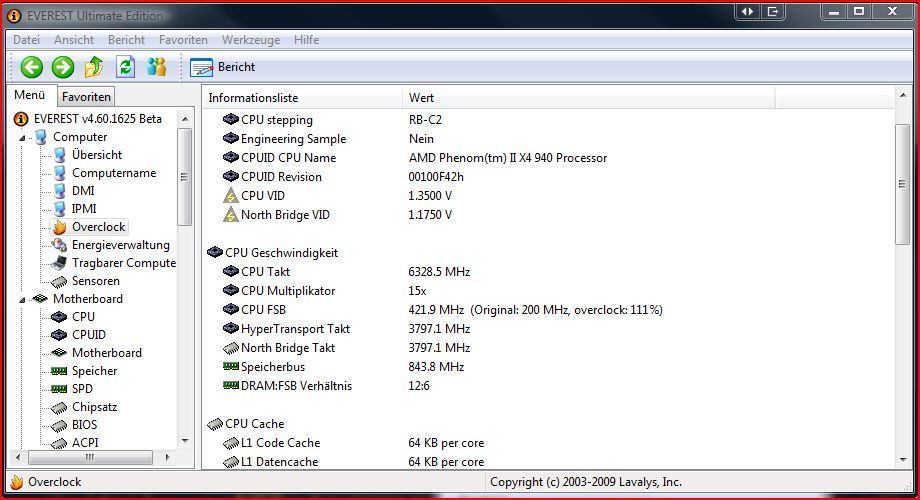Select ACPI in the tree
This screenshot has height=500, width=920.
(x=85, y=443)
